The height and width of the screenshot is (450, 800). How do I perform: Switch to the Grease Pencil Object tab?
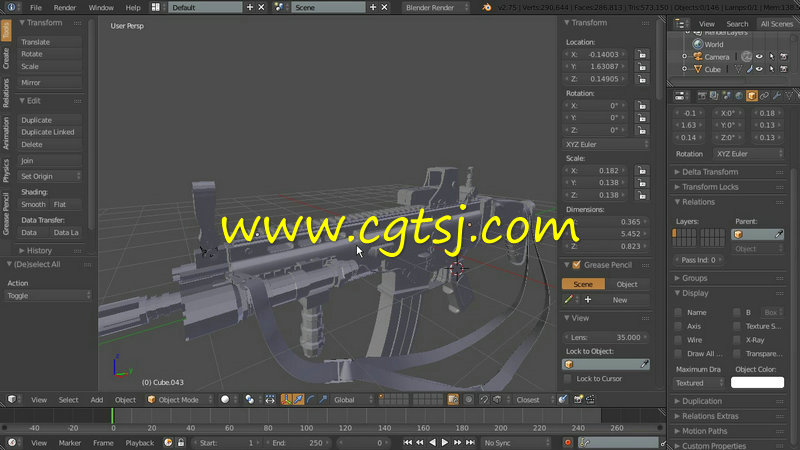627,284
